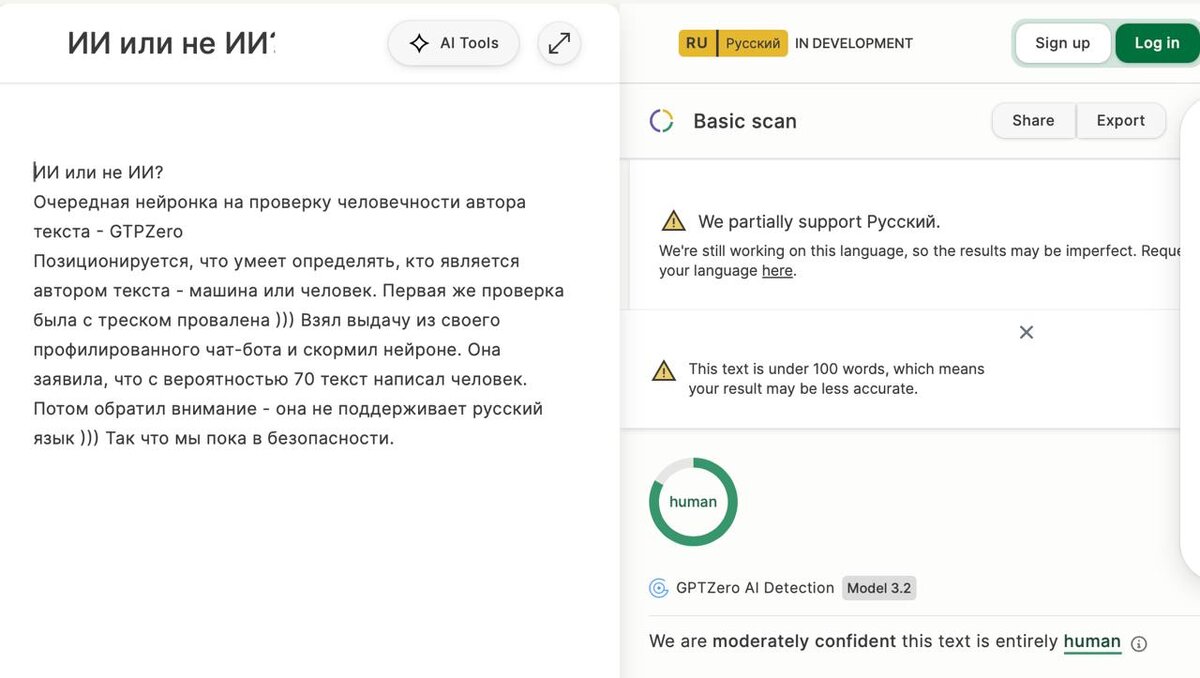
Task: Click the 'Basic scan' heading
Action: [x=745, y=121]
